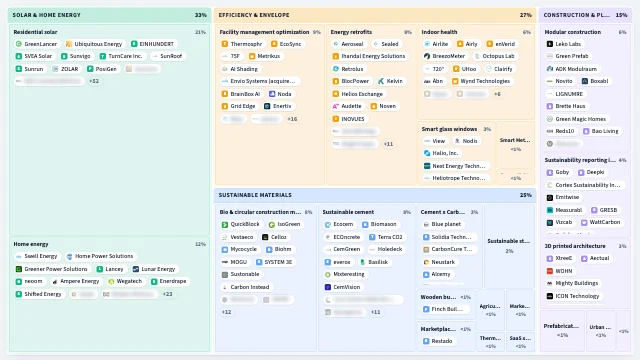Click the Measurabl logo icon
The width and height of the screenshot is (640, 360).
550,210
